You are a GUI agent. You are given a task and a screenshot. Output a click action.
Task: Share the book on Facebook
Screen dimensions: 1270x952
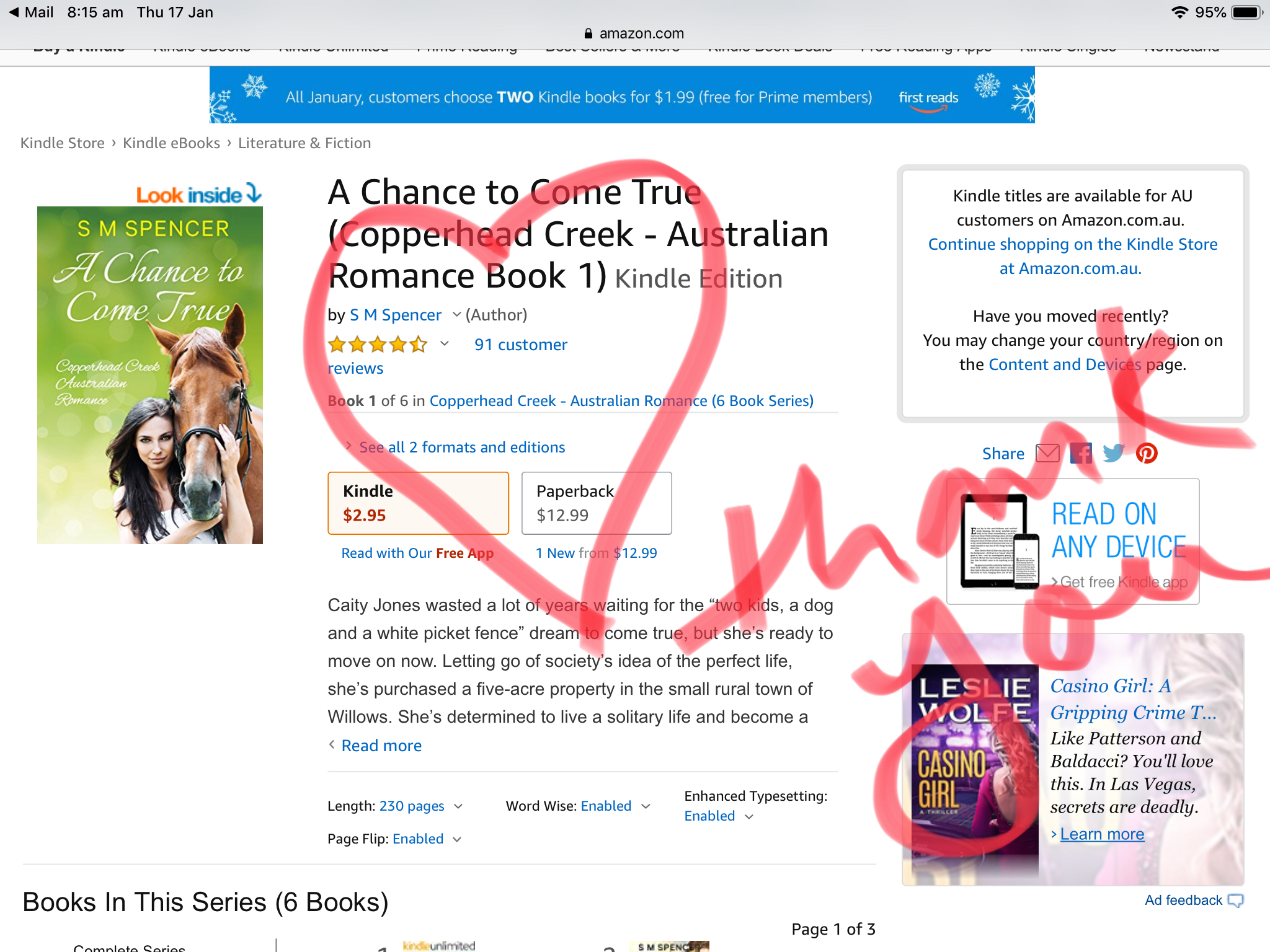[x=1081, y=454]
